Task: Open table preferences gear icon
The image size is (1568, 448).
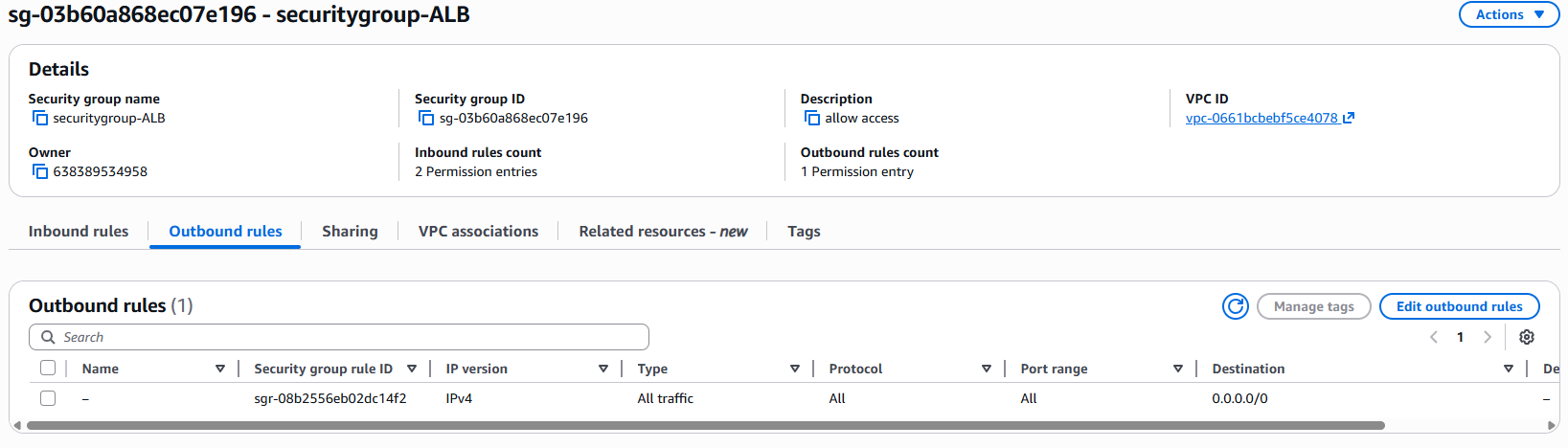Action: pyautogui.click(x=1527, y=337)
